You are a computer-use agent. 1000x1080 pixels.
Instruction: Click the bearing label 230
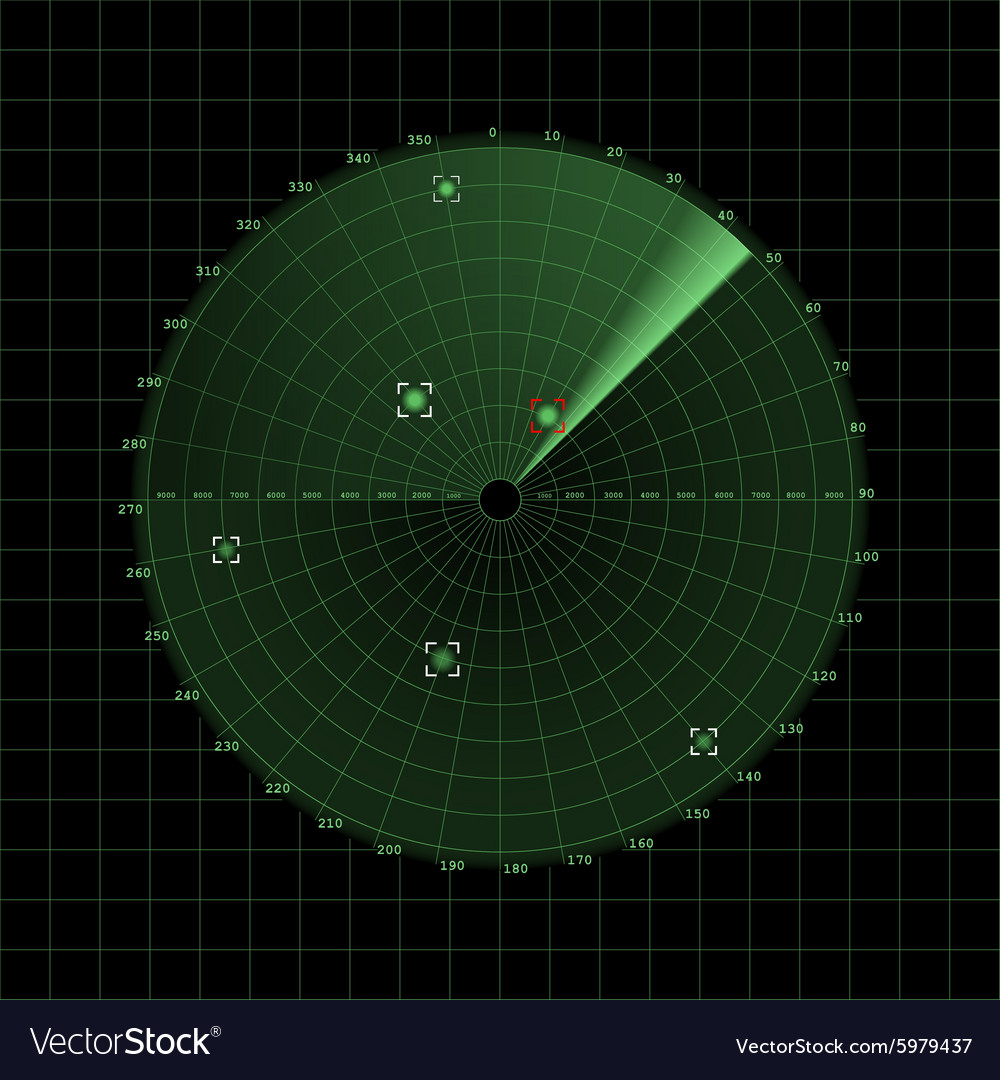coord(227,746)
